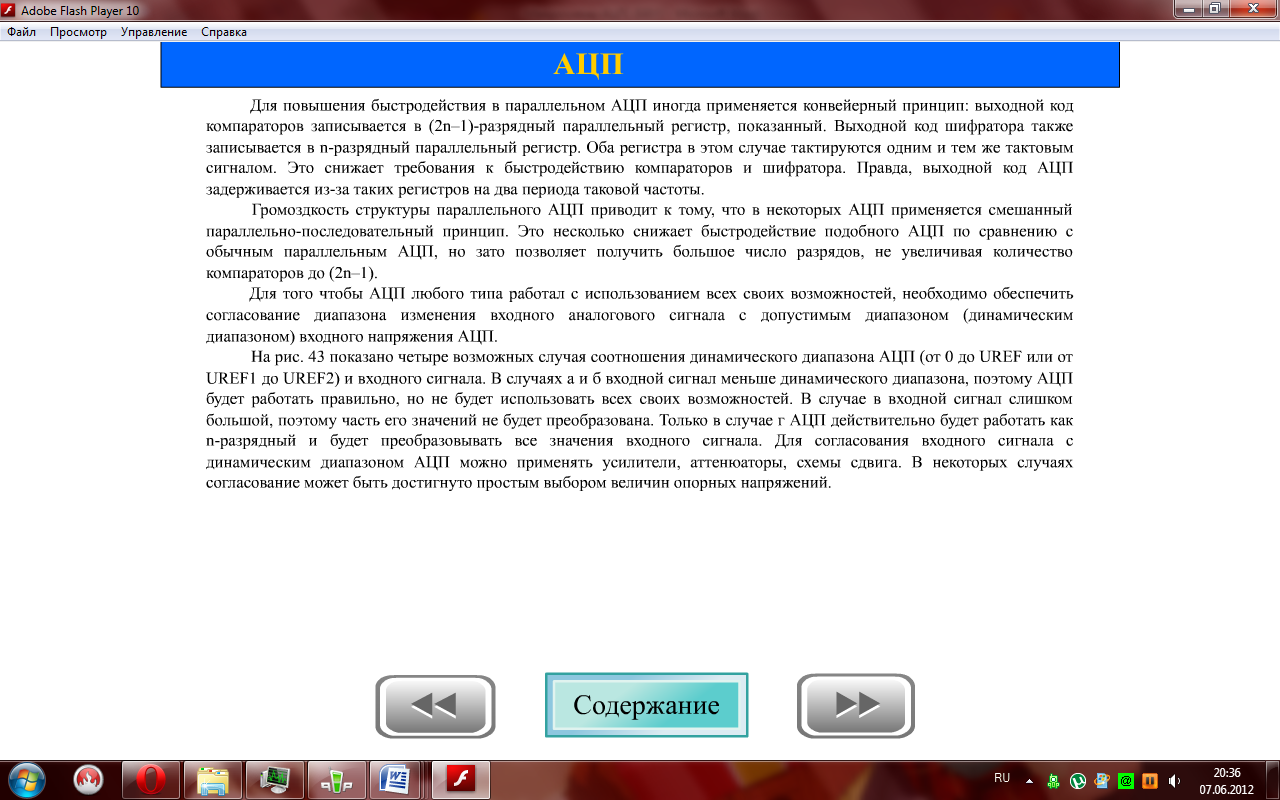Go to the next page with forward button
The image size is (1280, 800).
(x=856, y=706)
